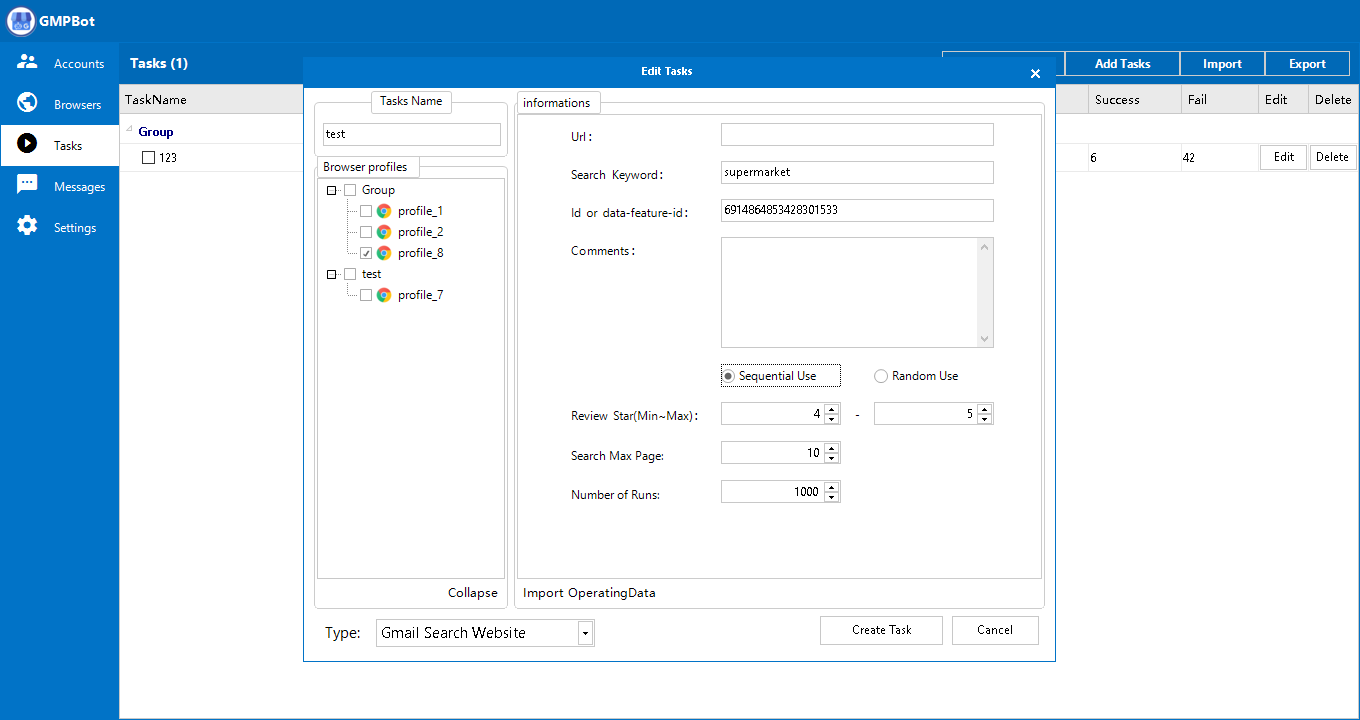Open Browsers from the sidebar
Viewport: 1360px width, 720px height.
coord(60,104)
